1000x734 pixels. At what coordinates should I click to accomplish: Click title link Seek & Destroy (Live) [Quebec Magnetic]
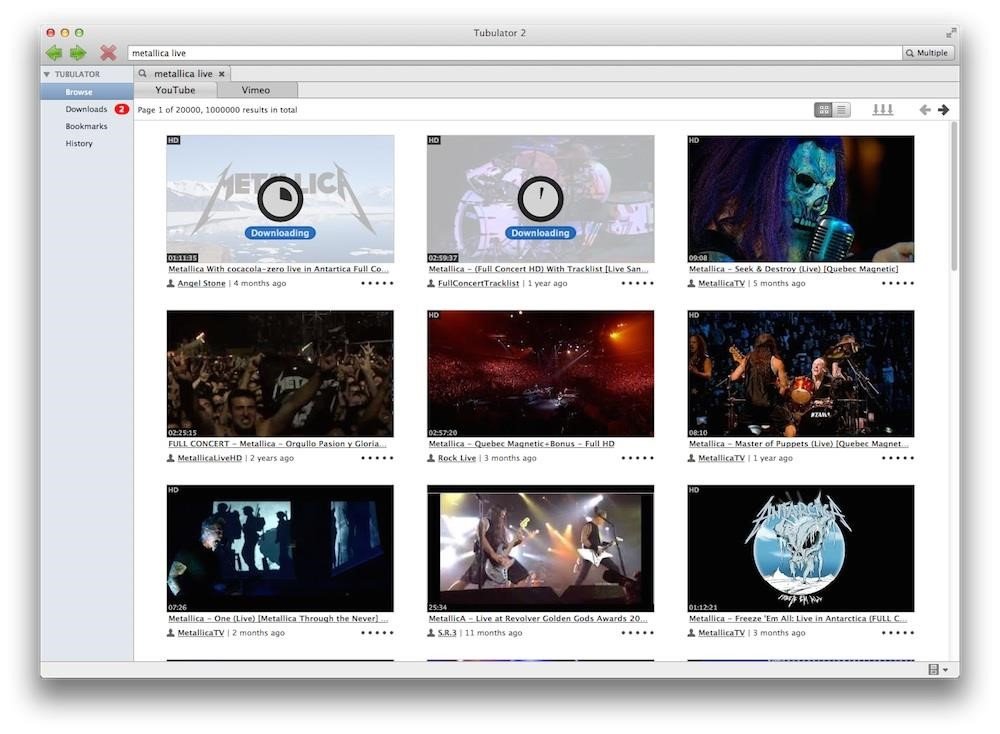[793, 269]
